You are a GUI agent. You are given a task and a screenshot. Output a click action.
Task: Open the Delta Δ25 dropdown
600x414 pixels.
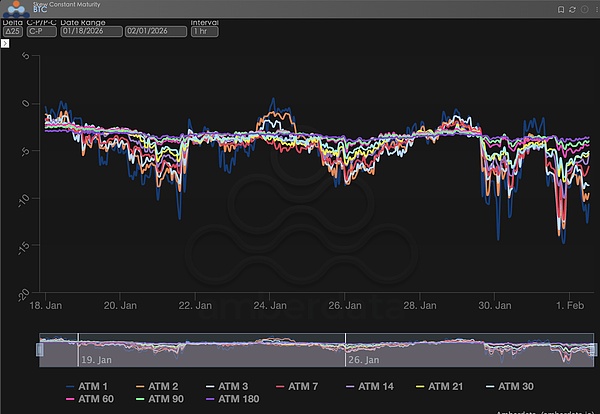12,31
